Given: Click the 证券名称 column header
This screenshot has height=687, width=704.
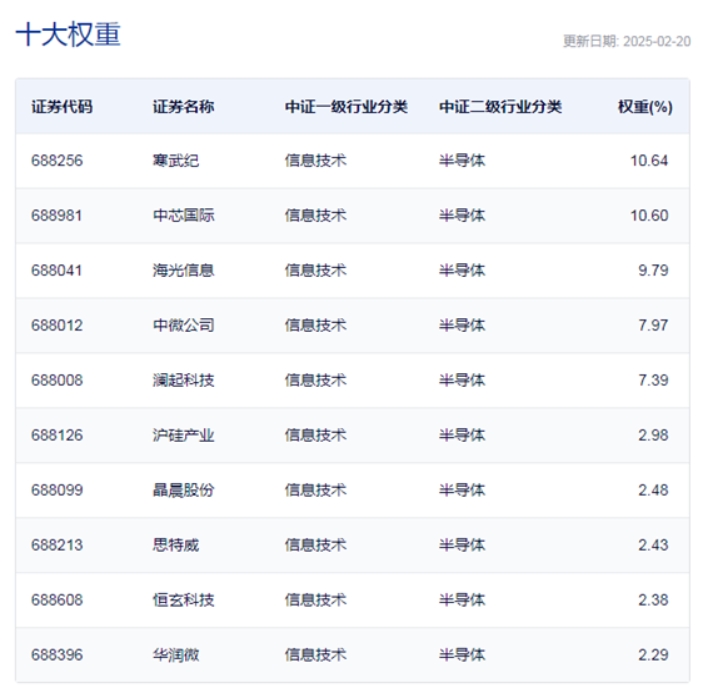Looking at the screenshot, I should tap(184, 107).
